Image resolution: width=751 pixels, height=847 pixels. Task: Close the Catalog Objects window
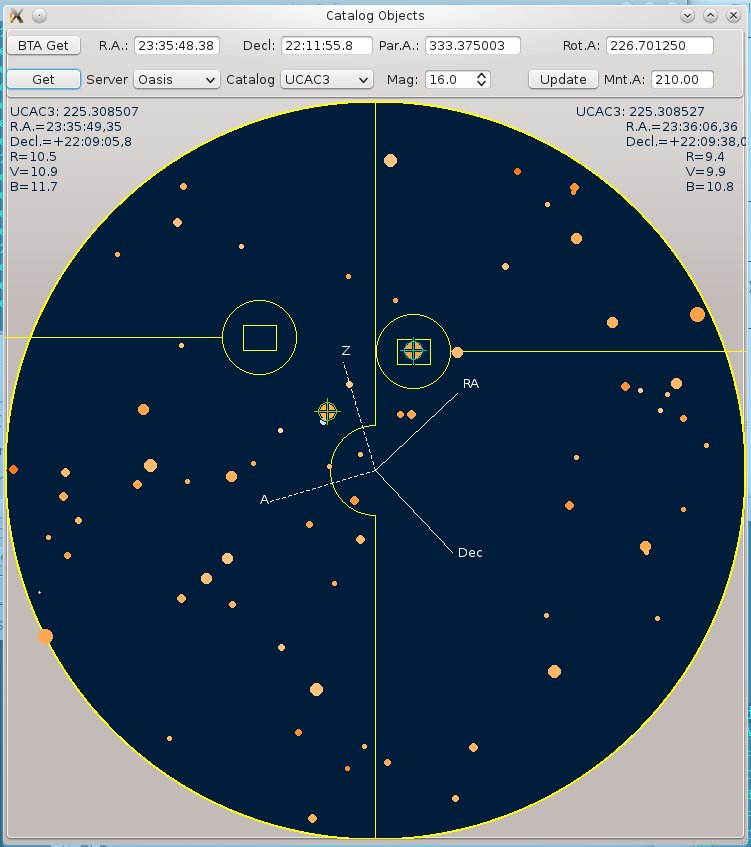pos(733,16)
